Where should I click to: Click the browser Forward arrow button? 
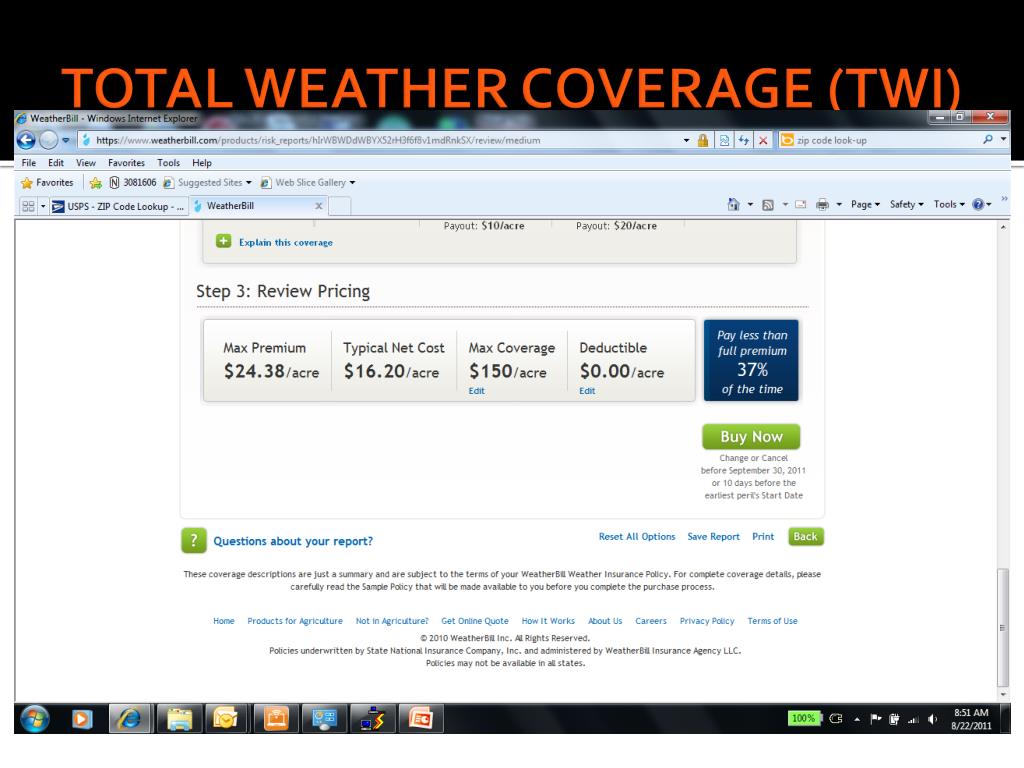[48, 140]
